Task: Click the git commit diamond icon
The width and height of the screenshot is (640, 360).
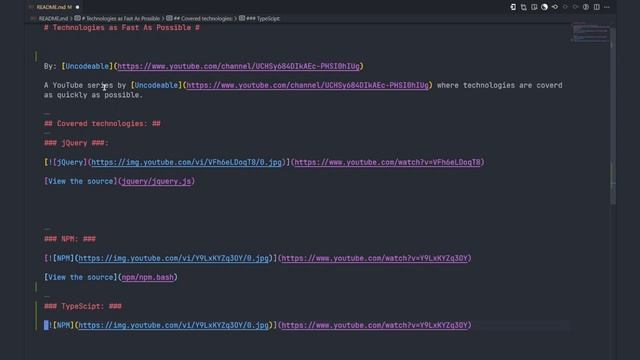Action: (x=555, y=7)
